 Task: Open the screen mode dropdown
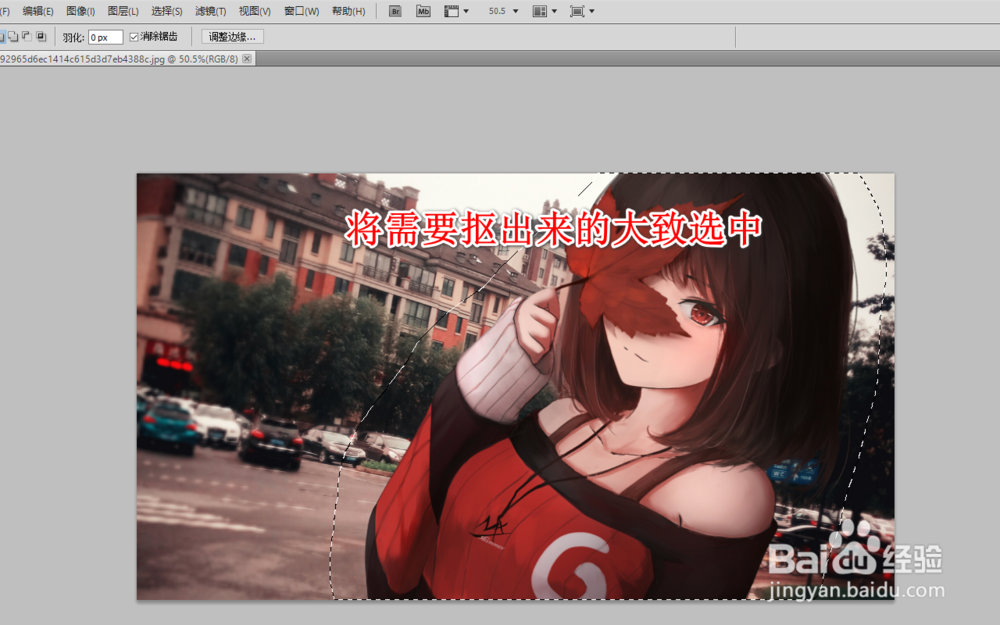click(582, 11)
